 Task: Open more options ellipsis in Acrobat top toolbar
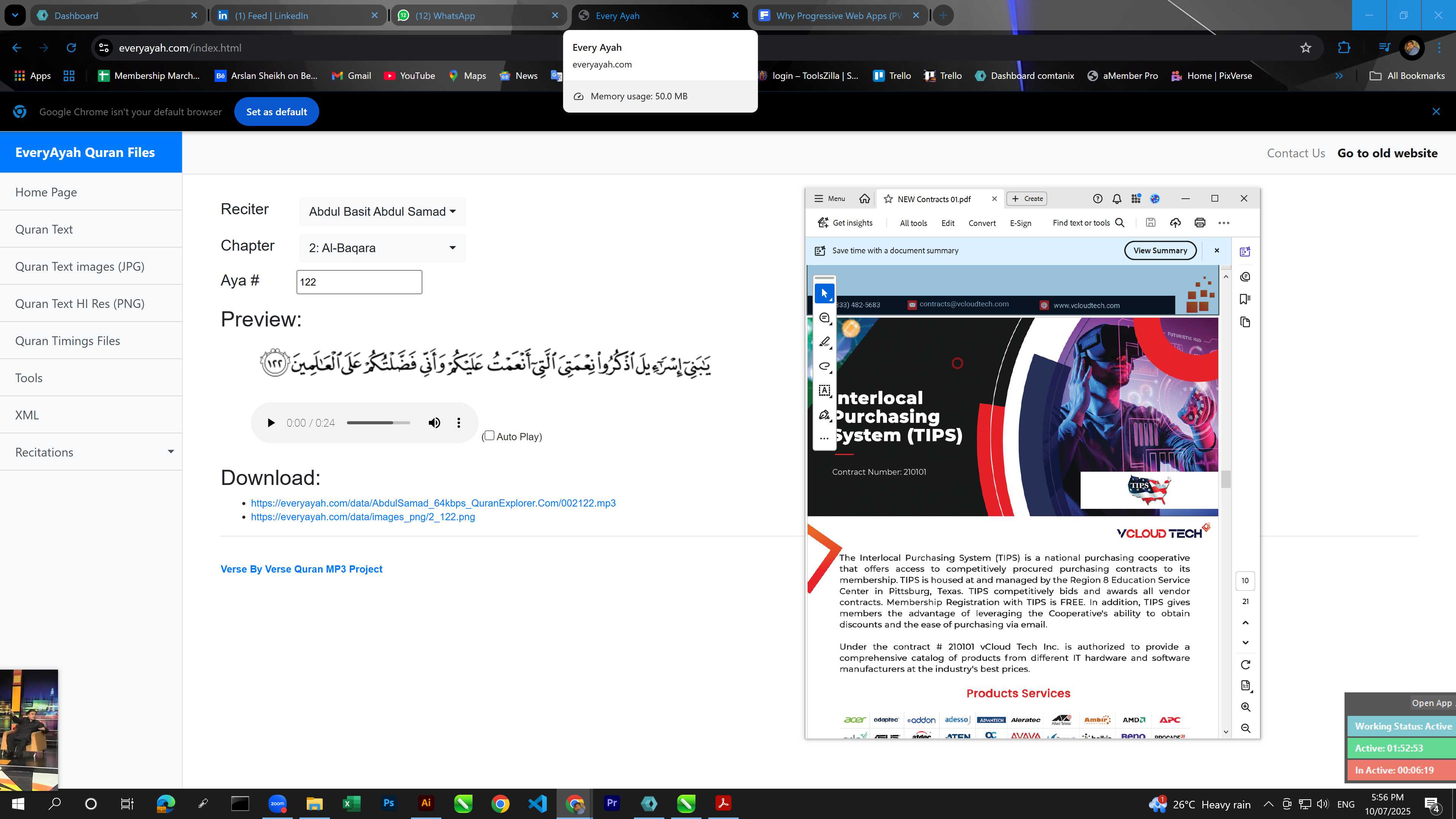coord(1224,223)
